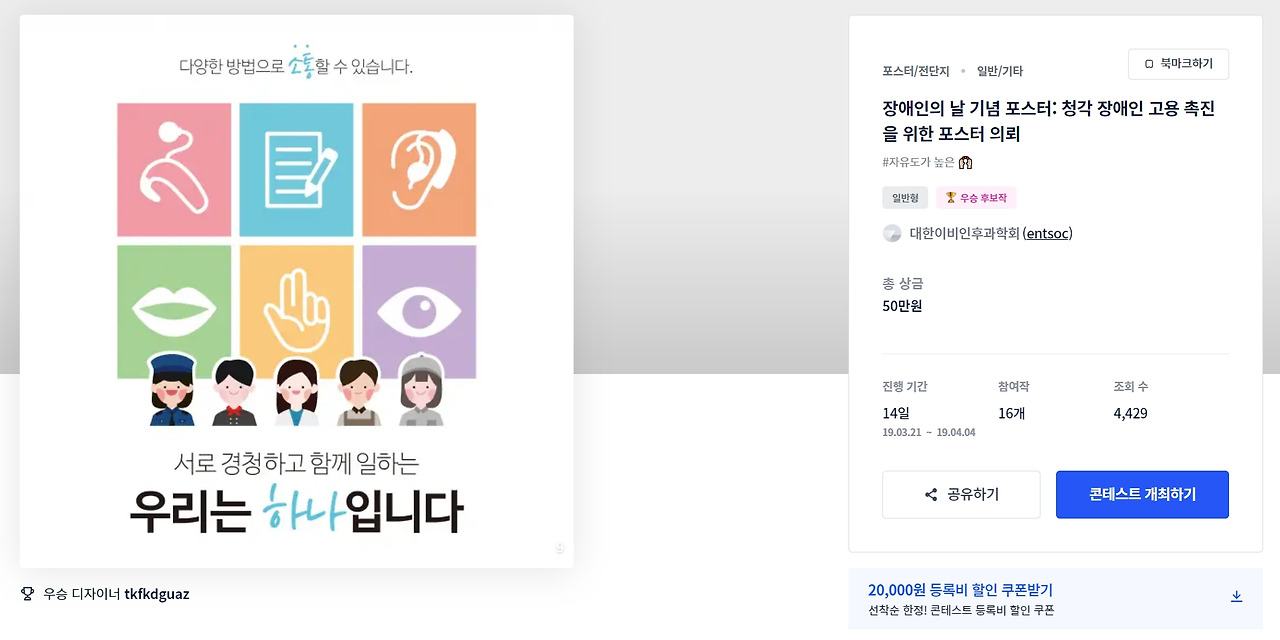Viewport: 1280px width, 640px height.
Task: Download the 20,000원 discount coupon
Action: click(1236, 596)
